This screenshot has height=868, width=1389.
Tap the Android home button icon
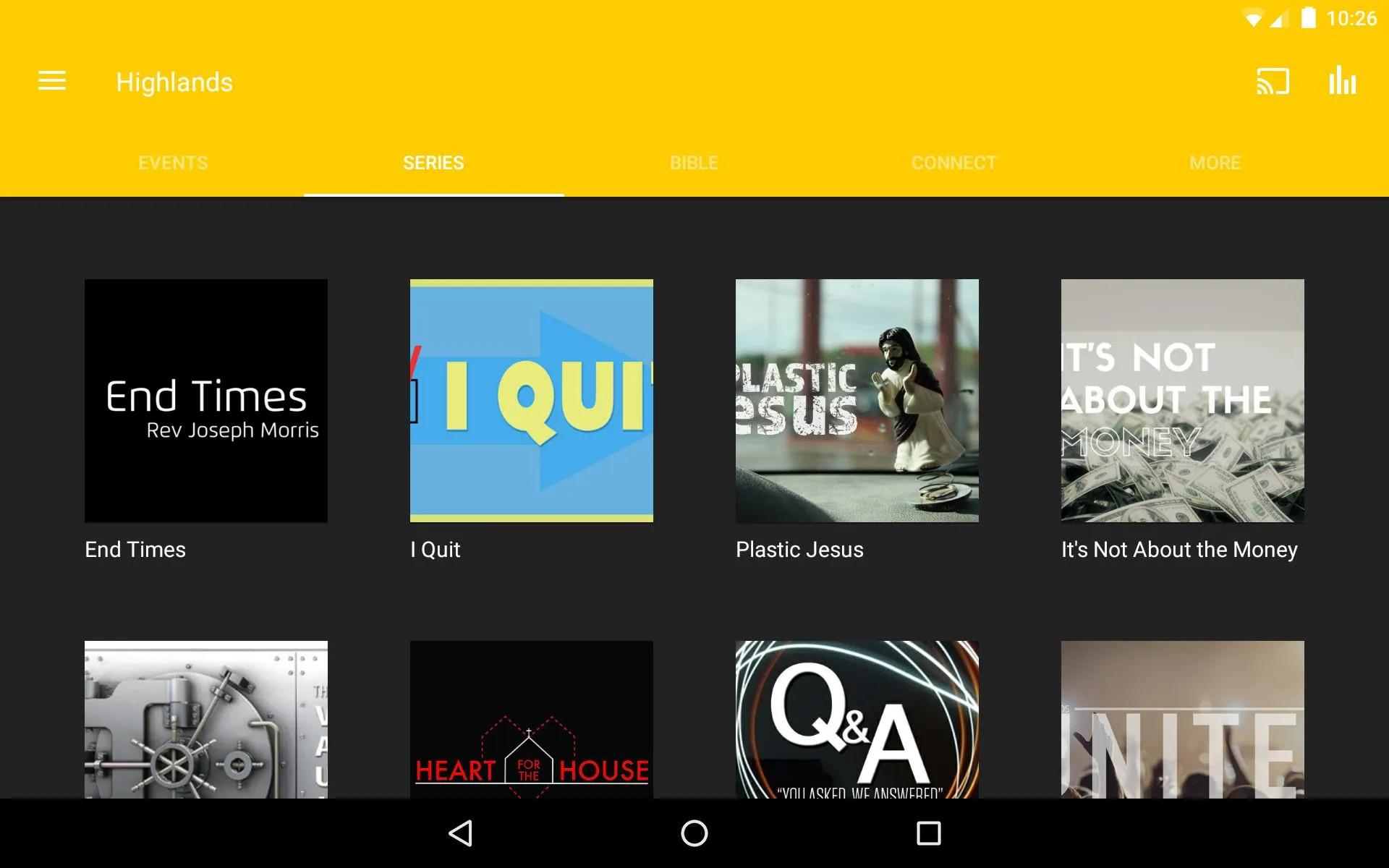click(694, 833)
